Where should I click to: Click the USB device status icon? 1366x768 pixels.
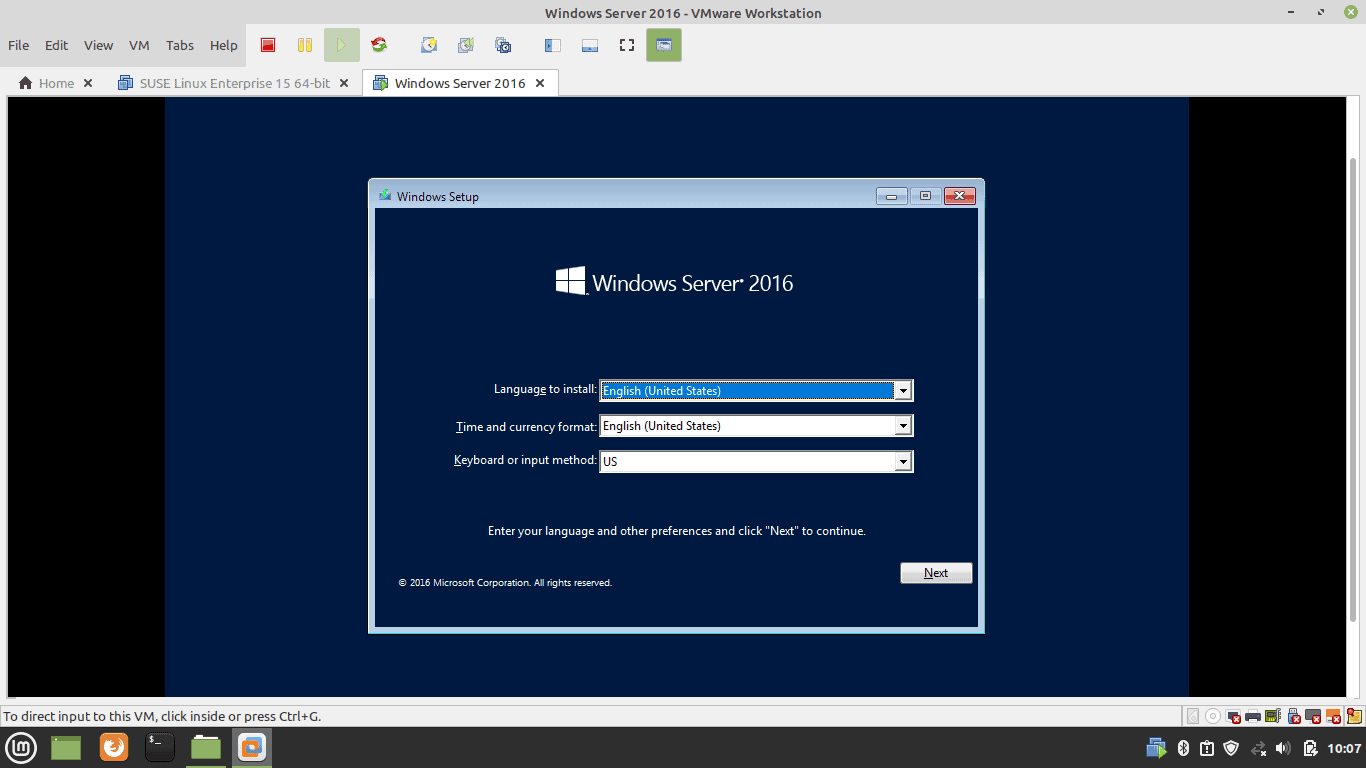(1293, 716)
